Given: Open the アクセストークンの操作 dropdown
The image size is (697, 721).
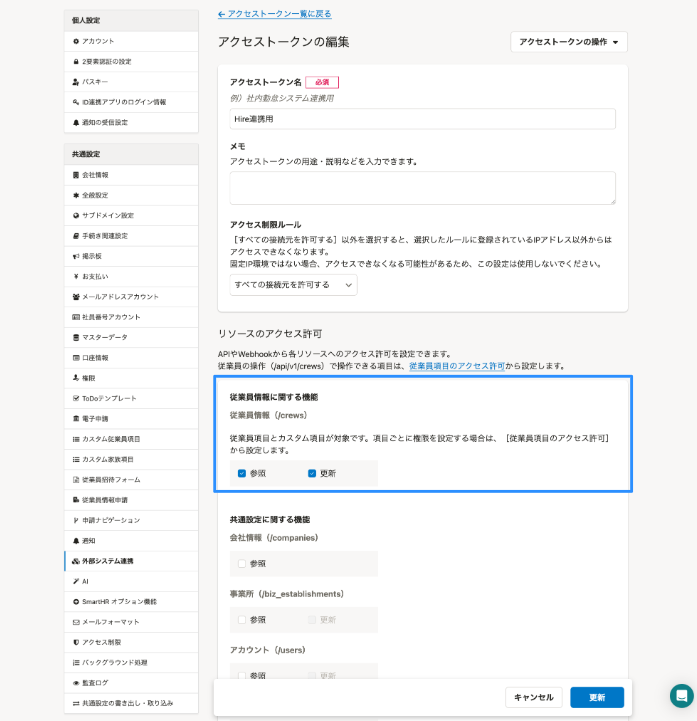Looking at the screenshot, I should [568, 42].
